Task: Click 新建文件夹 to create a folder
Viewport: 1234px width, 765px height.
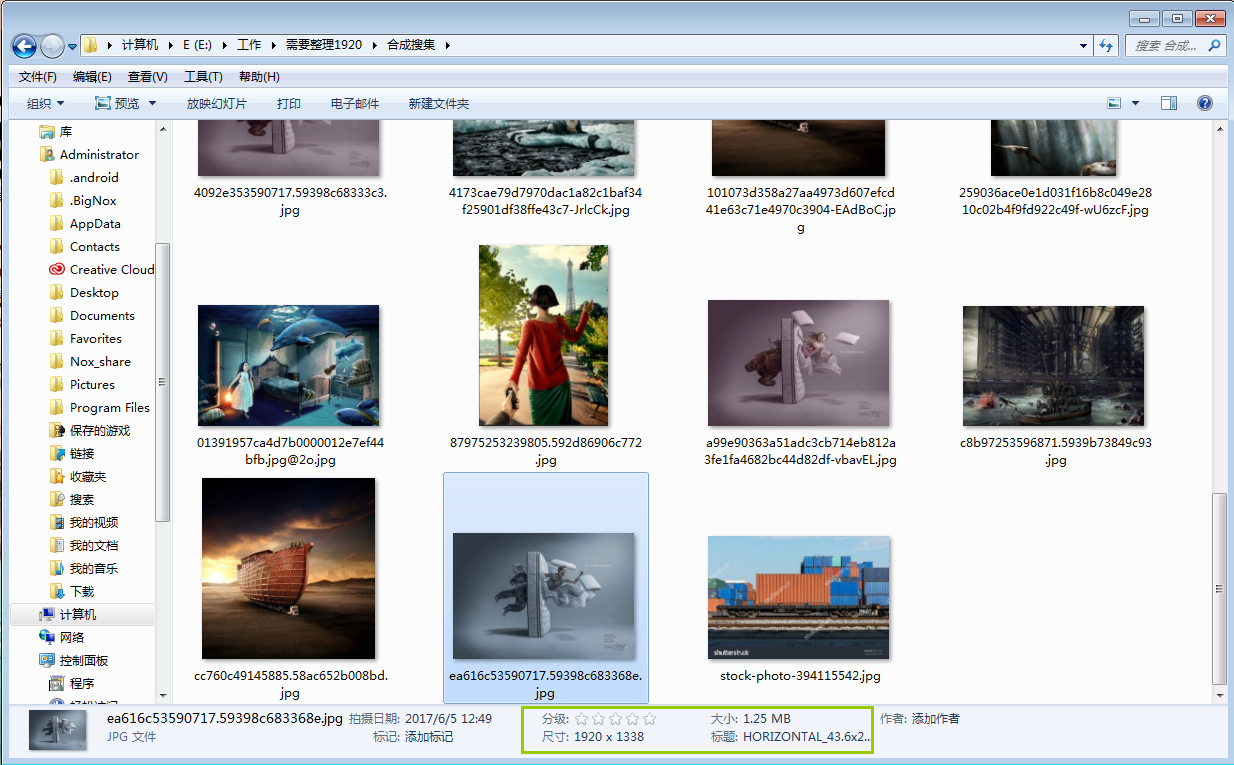Action: pos(439,103)
